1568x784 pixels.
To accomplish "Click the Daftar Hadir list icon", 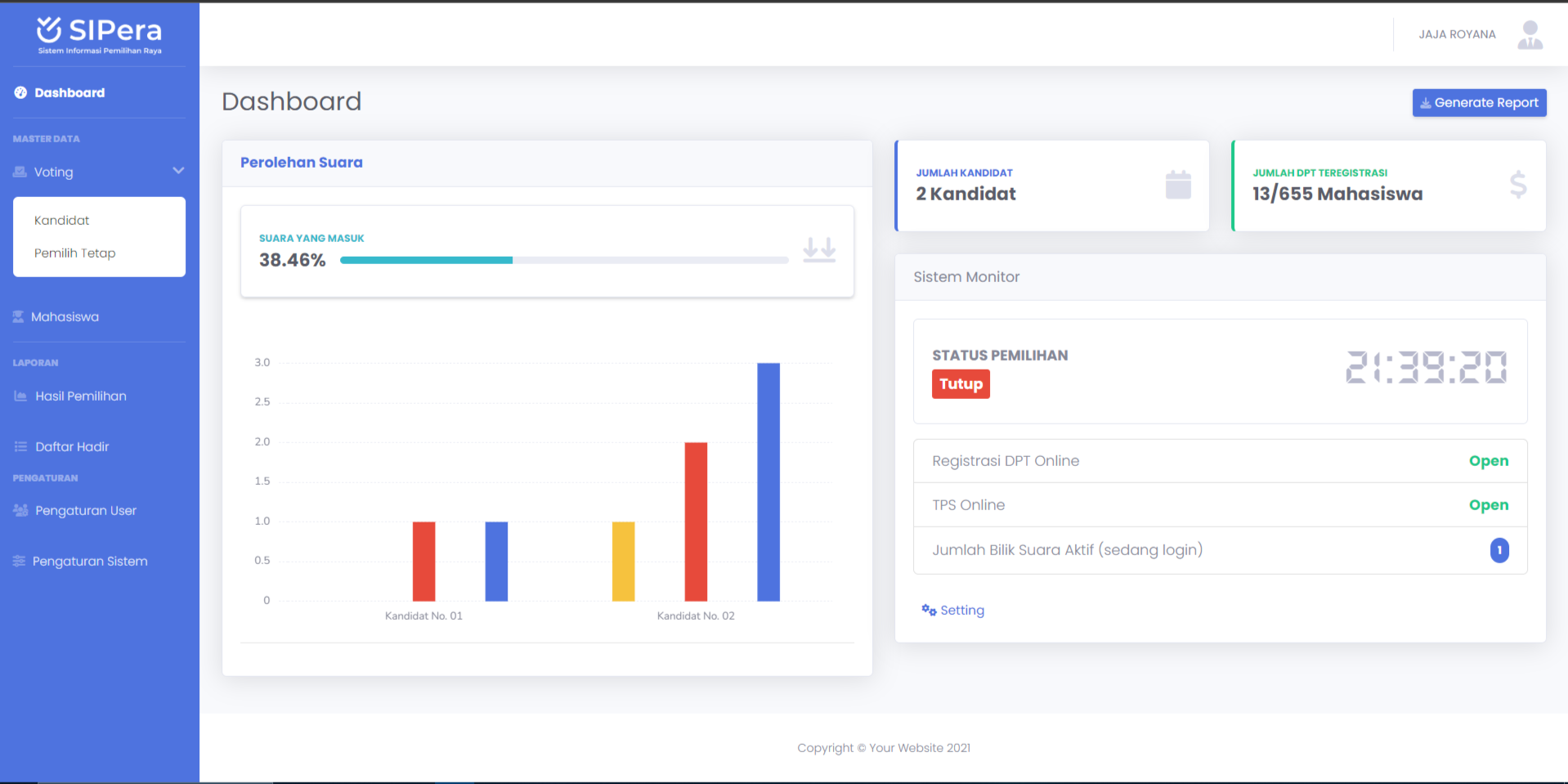I will (x=20, y=447).
